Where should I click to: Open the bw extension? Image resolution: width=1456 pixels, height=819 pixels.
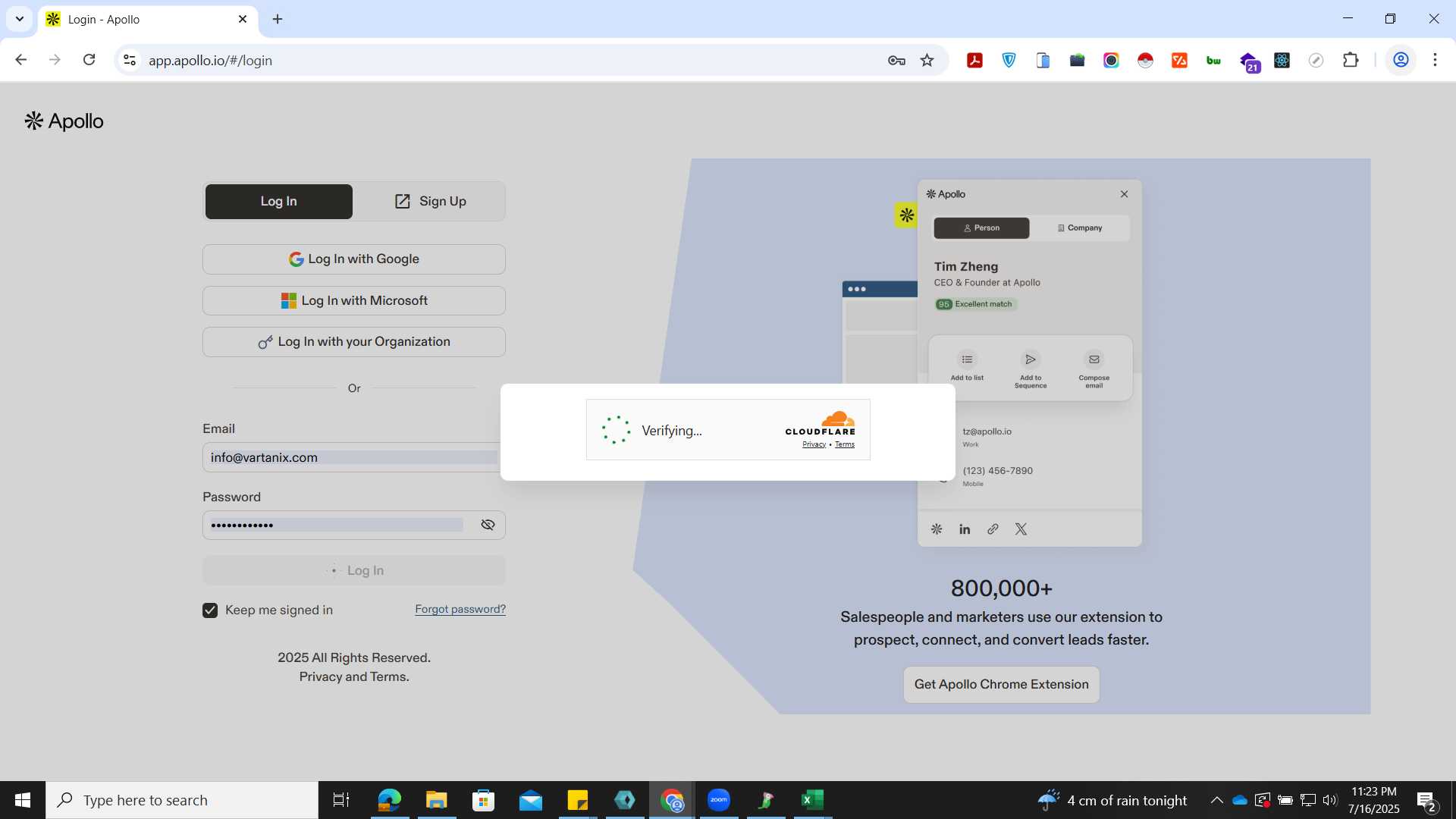point(1213,61)
